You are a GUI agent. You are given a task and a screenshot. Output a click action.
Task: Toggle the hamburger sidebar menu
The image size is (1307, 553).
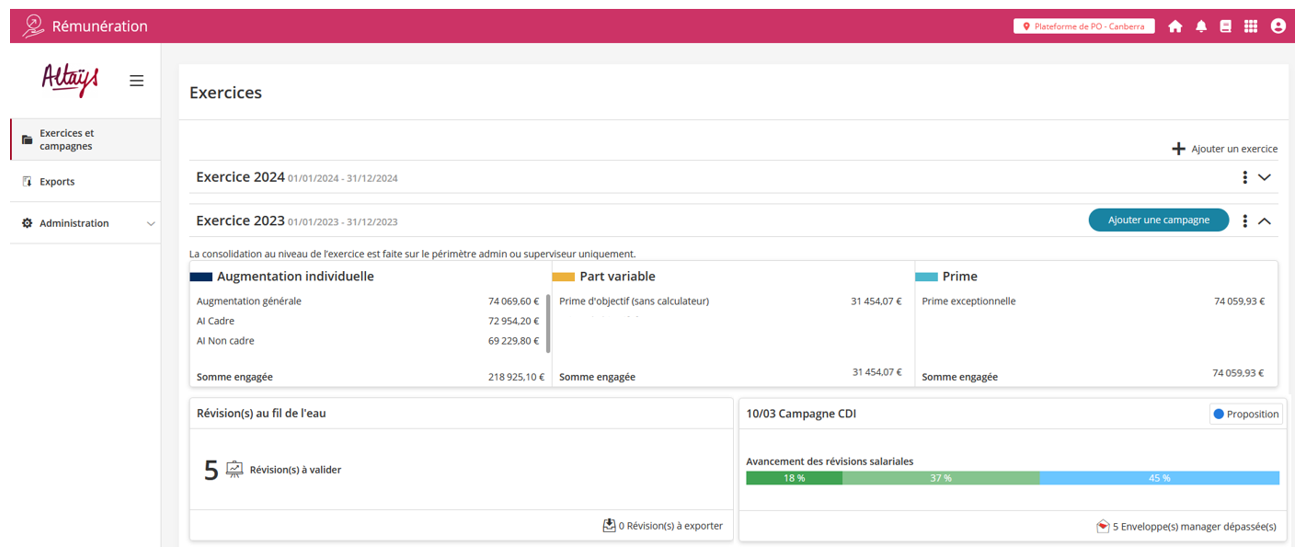coord(137,81)
